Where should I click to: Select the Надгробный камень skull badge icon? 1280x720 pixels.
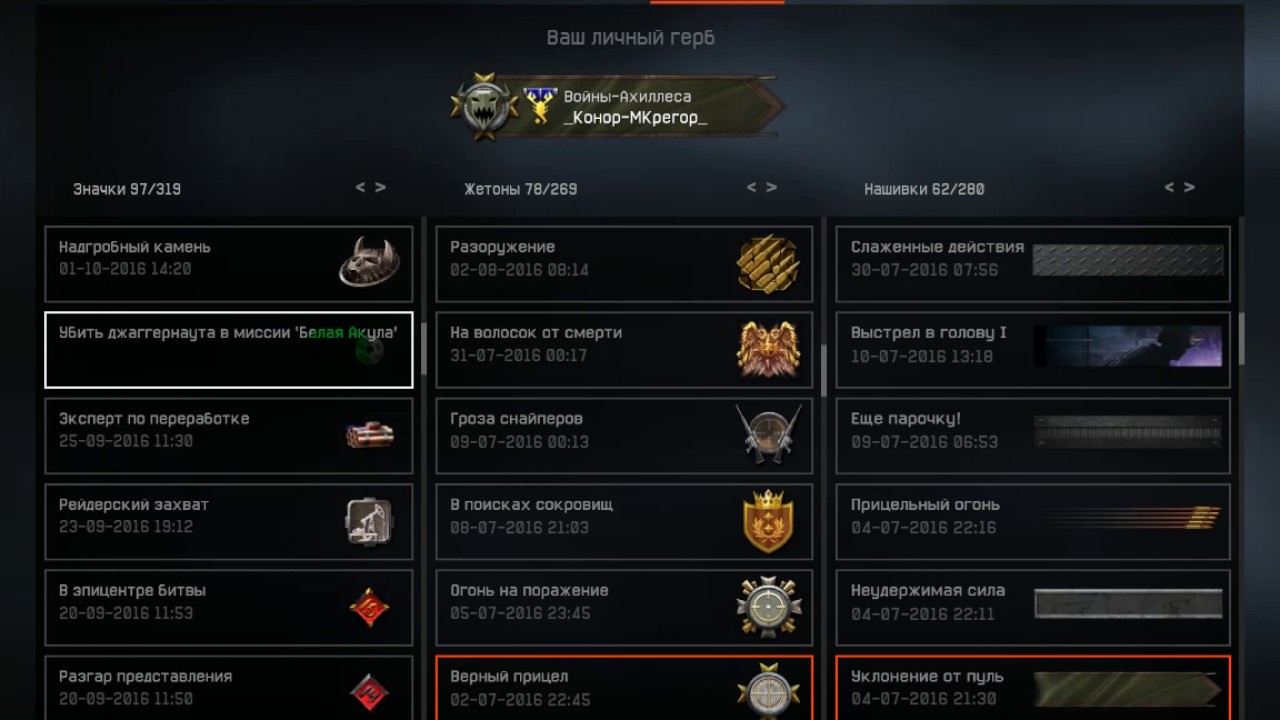pos(369,262)
